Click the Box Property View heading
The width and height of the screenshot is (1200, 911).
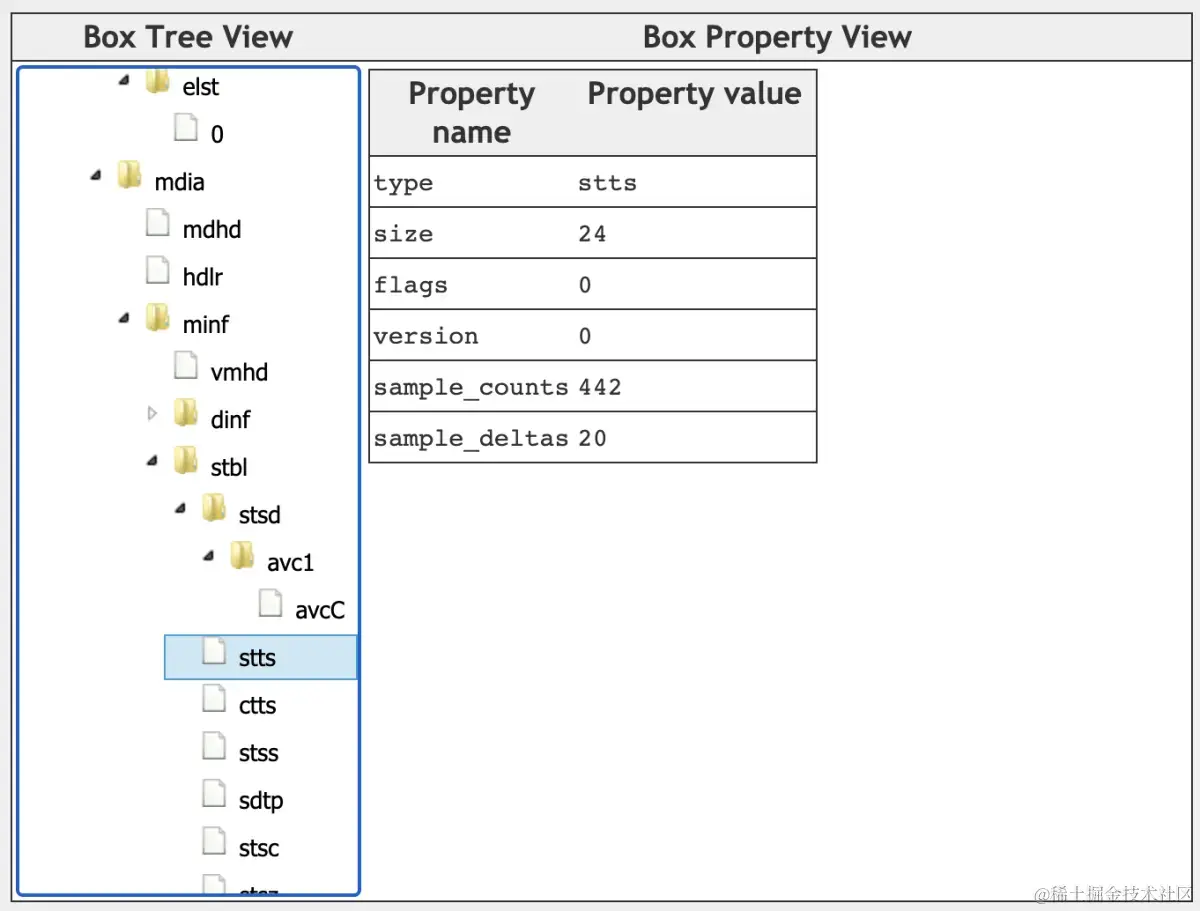(777, 38)
